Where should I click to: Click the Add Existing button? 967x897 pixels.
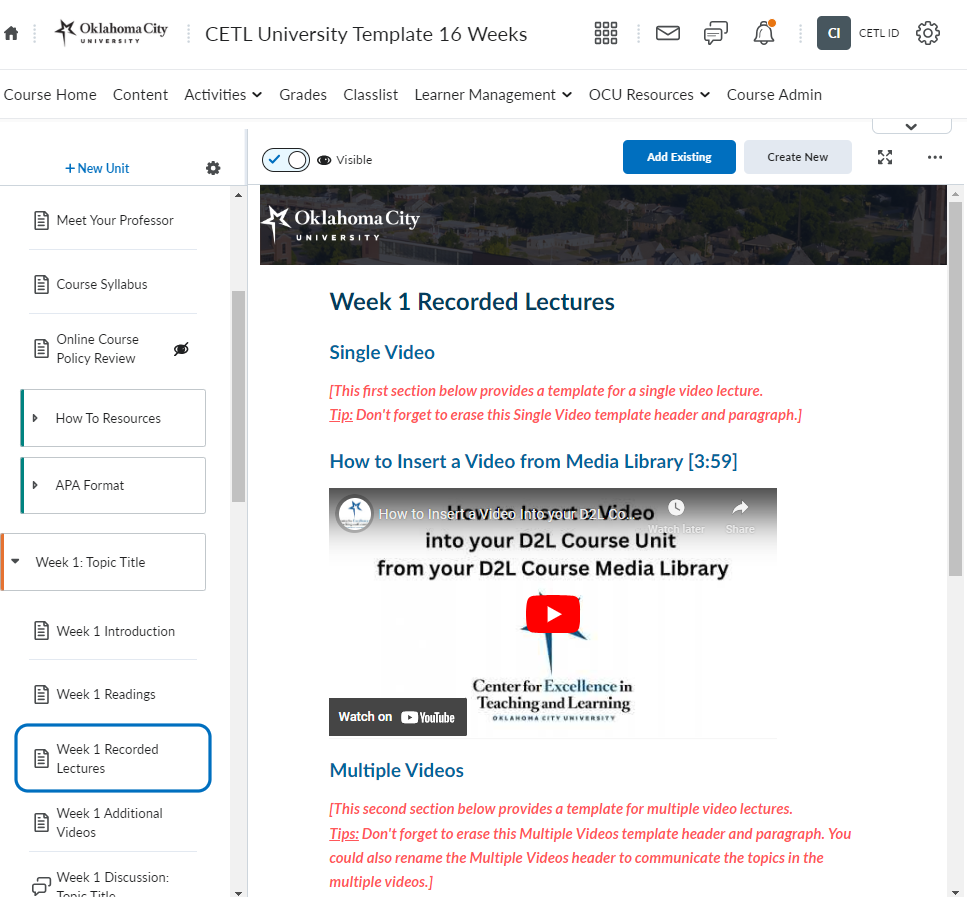(679, 157)
